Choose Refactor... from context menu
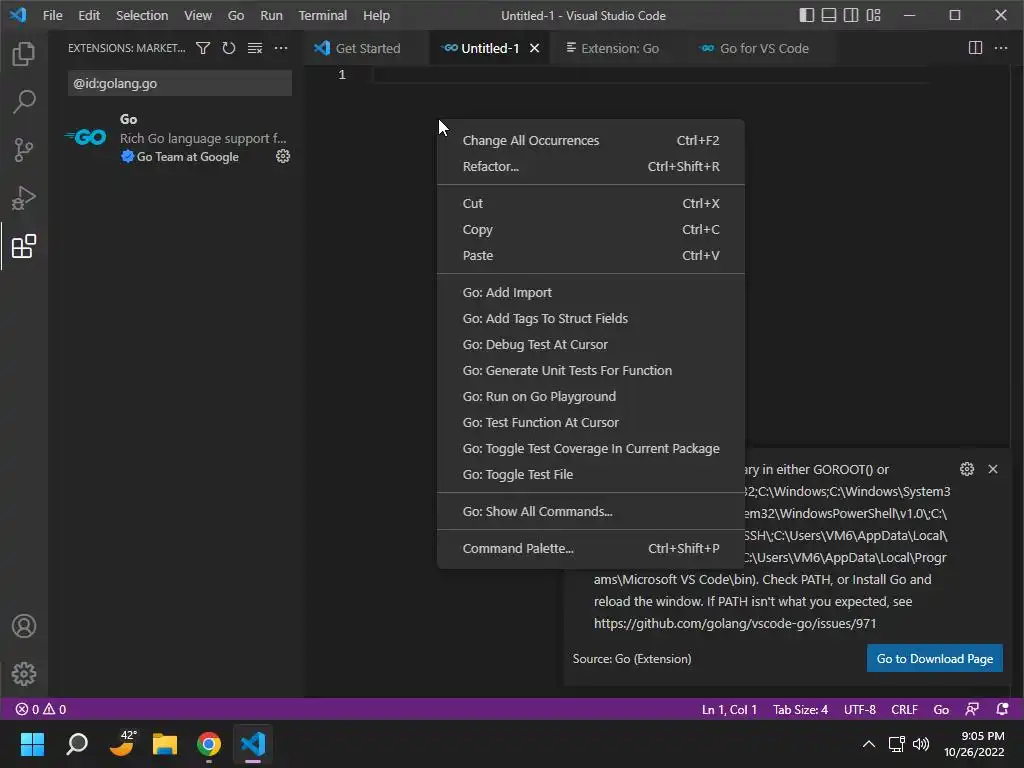The image size is (1024, 768). tap(590, 167)
